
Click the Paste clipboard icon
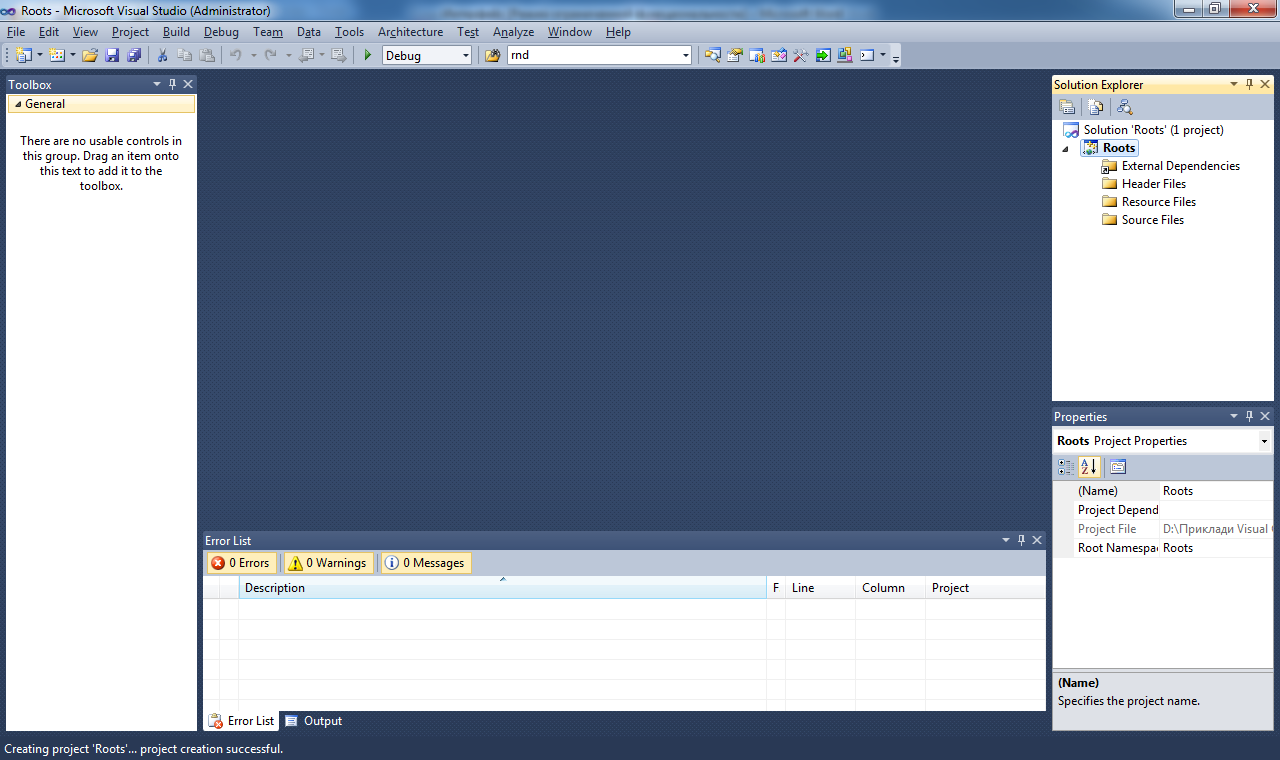(x=207, y=55)
